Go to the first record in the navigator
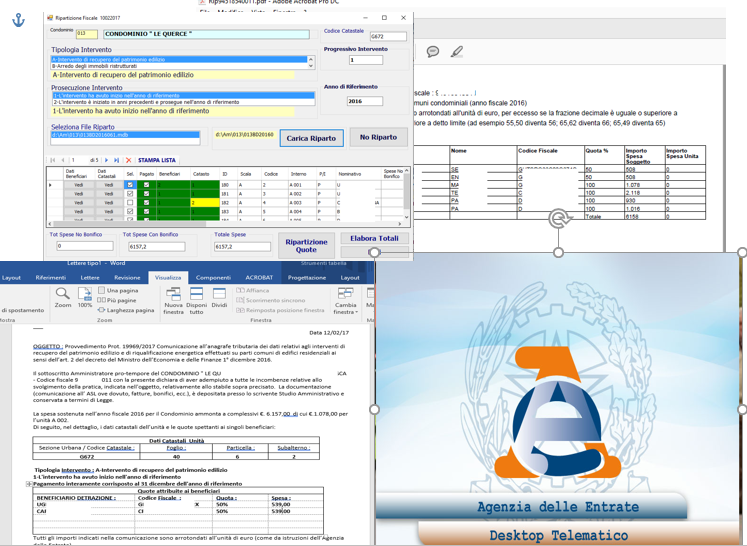747x546 pixels. coord(52,160)
